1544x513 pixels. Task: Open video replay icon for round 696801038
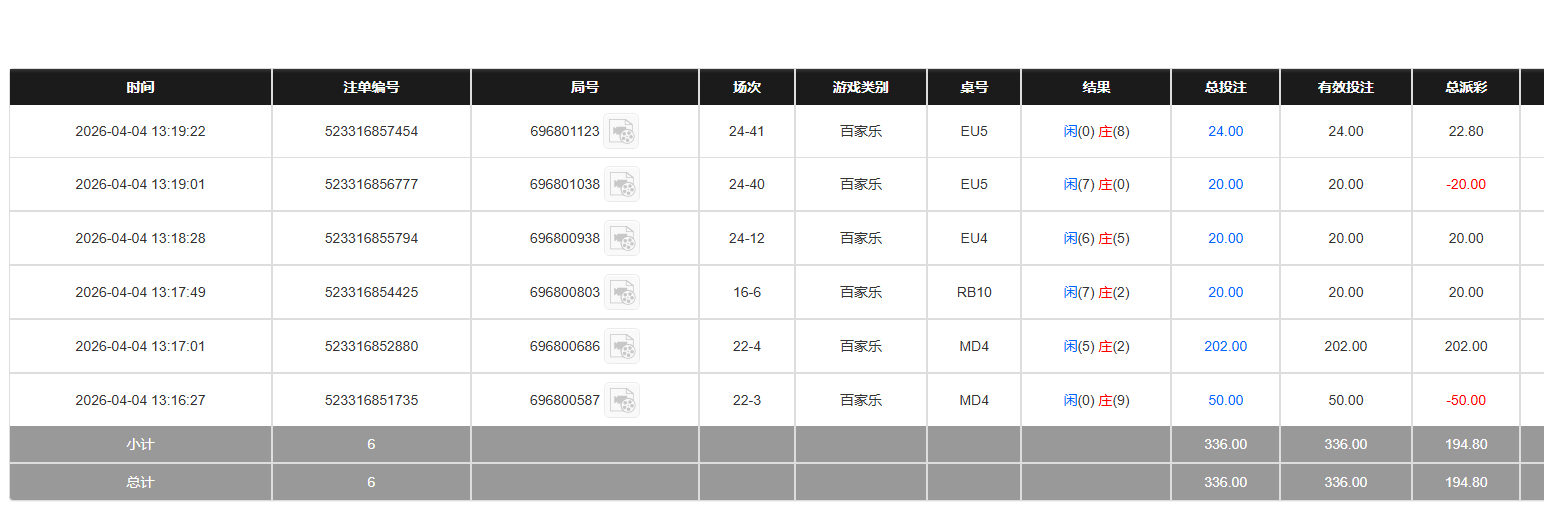pyautogui.click(x=622, y=185)
